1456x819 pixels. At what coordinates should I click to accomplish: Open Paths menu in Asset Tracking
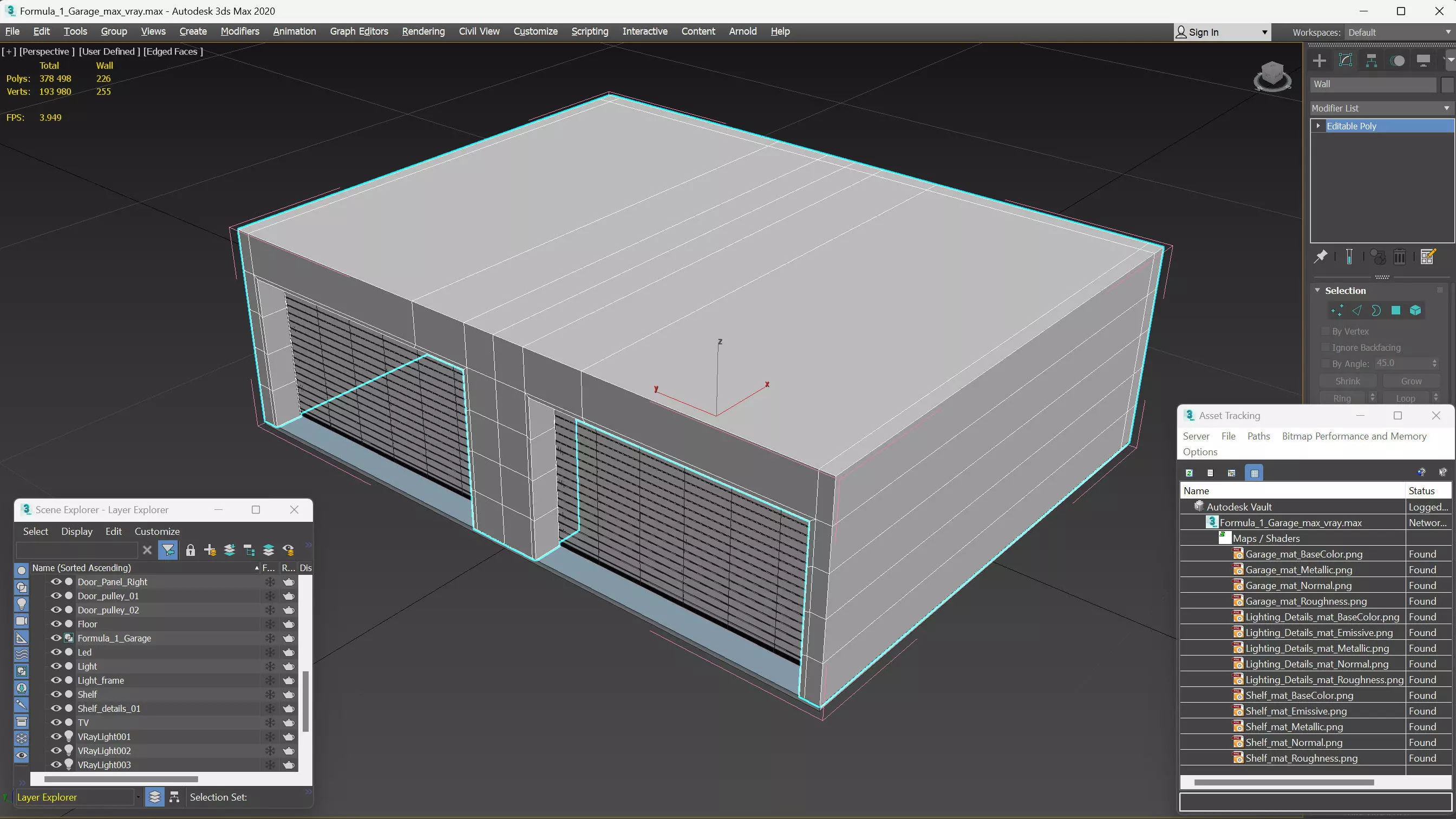tap(1258, 436)
